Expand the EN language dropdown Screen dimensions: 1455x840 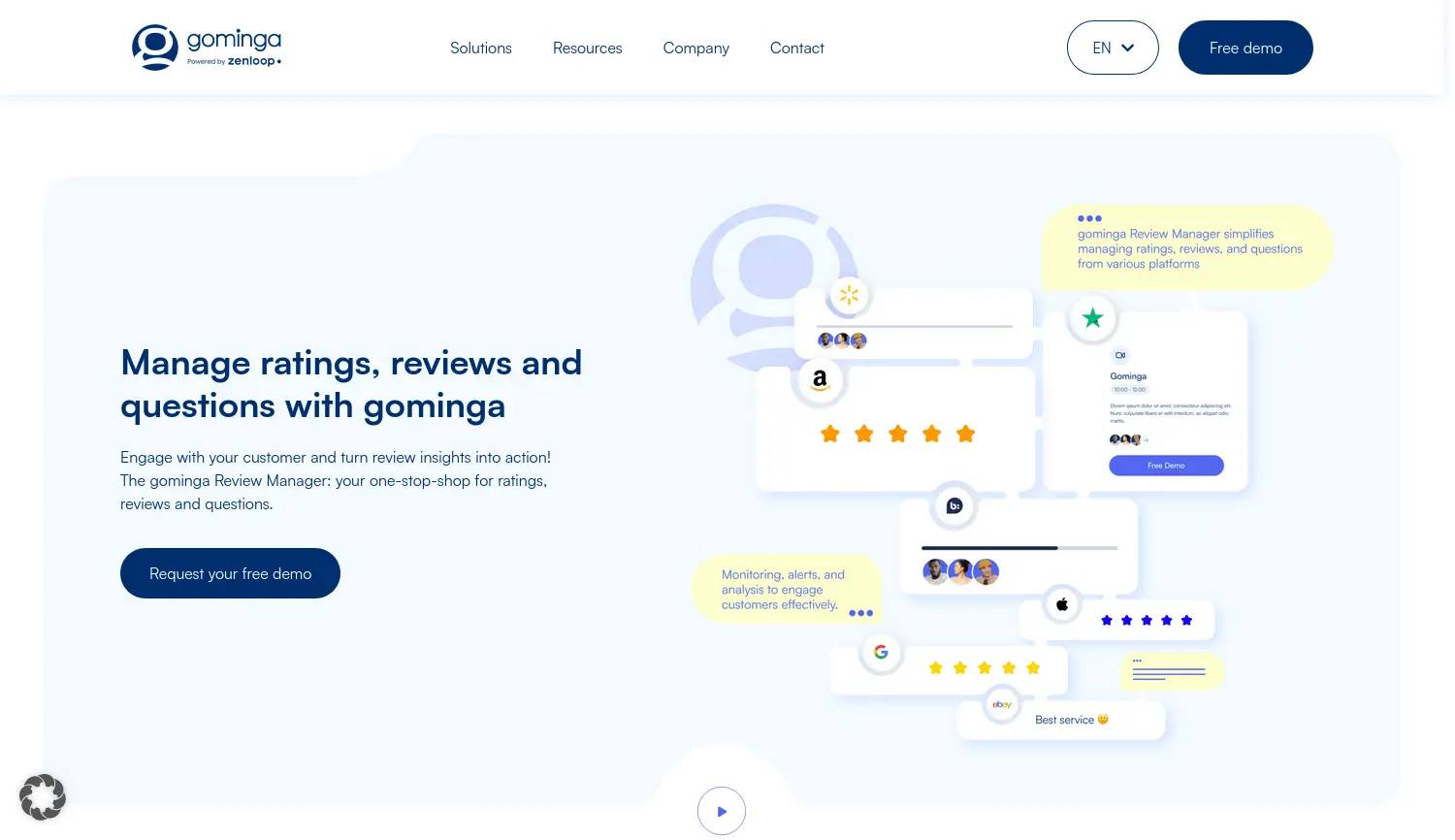tap(1113, 48)
